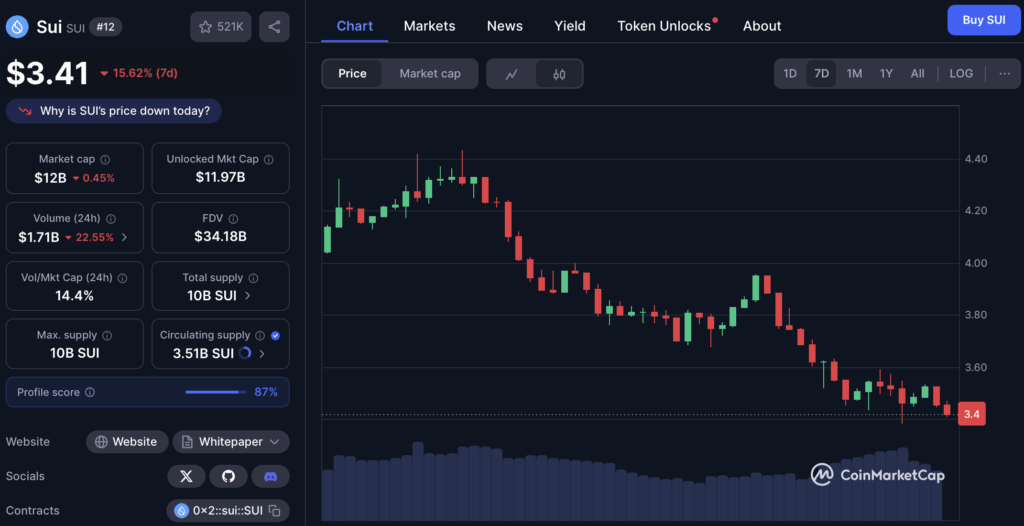Switch to candlestick chart icon
This screenshot has height=526, width=1024.
[x=558, y=74]
